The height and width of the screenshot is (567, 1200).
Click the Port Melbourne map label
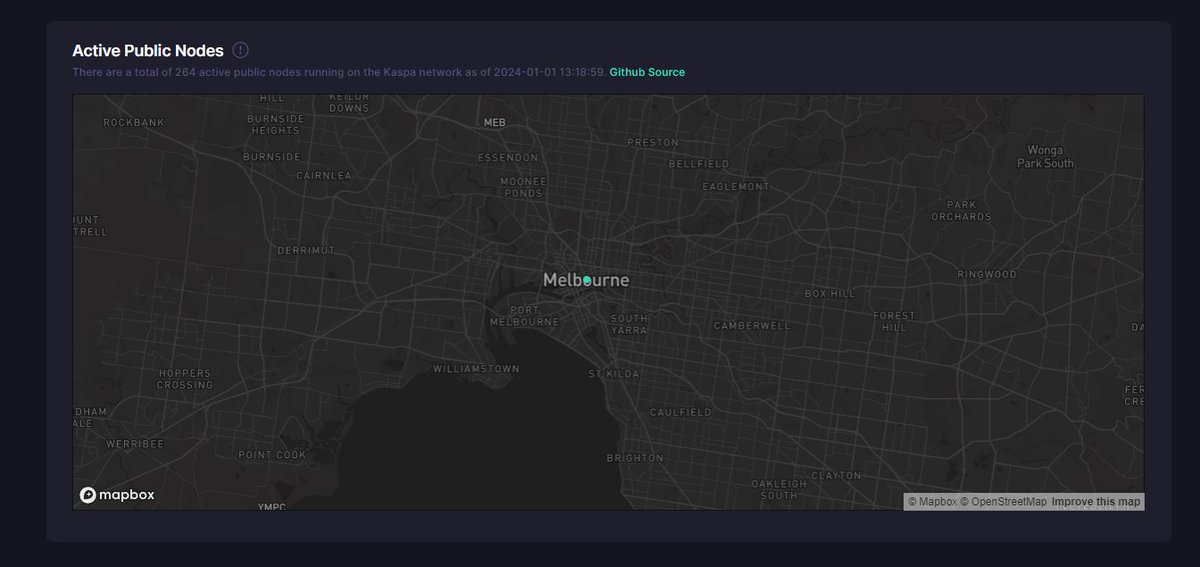pyautogui.click(x=525, y=316)
